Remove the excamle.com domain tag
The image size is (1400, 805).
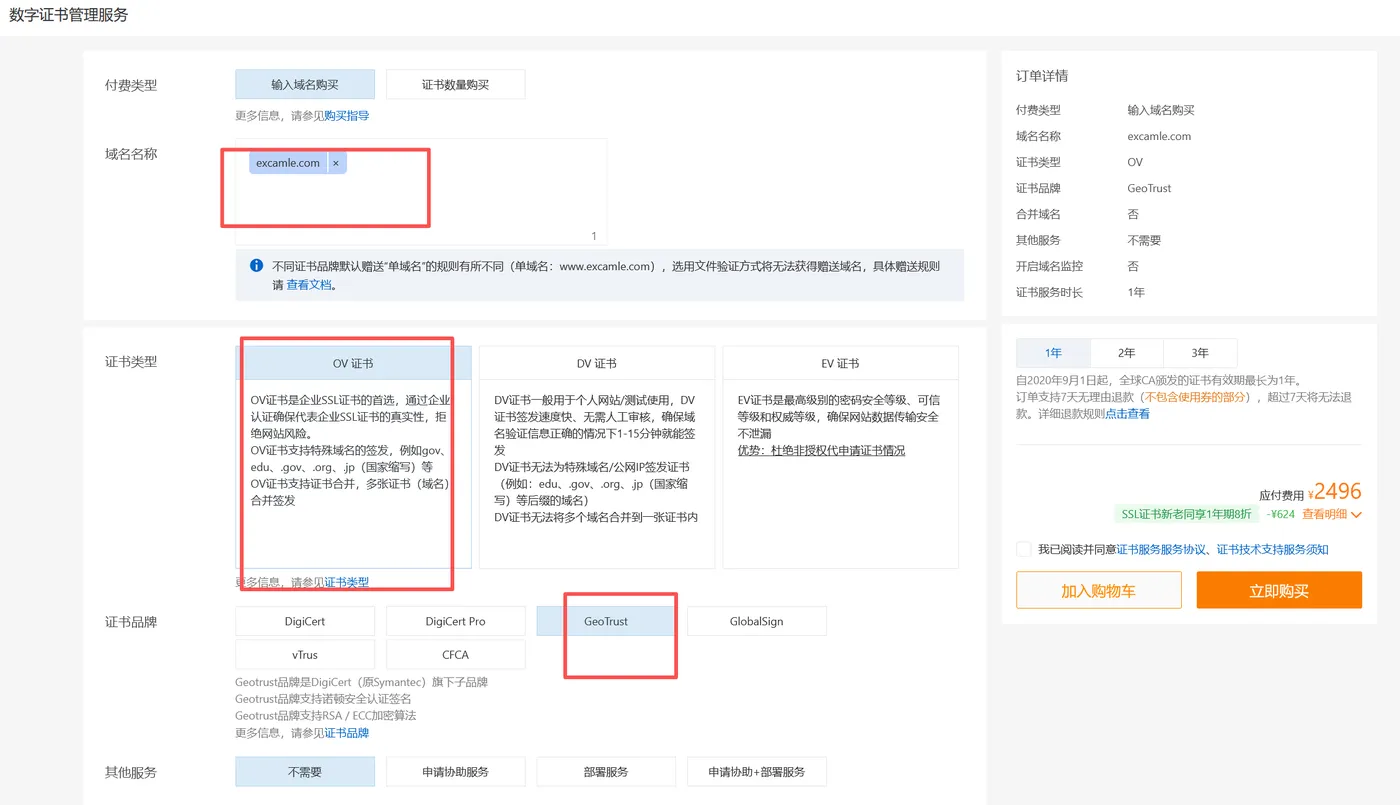(335, 163)
